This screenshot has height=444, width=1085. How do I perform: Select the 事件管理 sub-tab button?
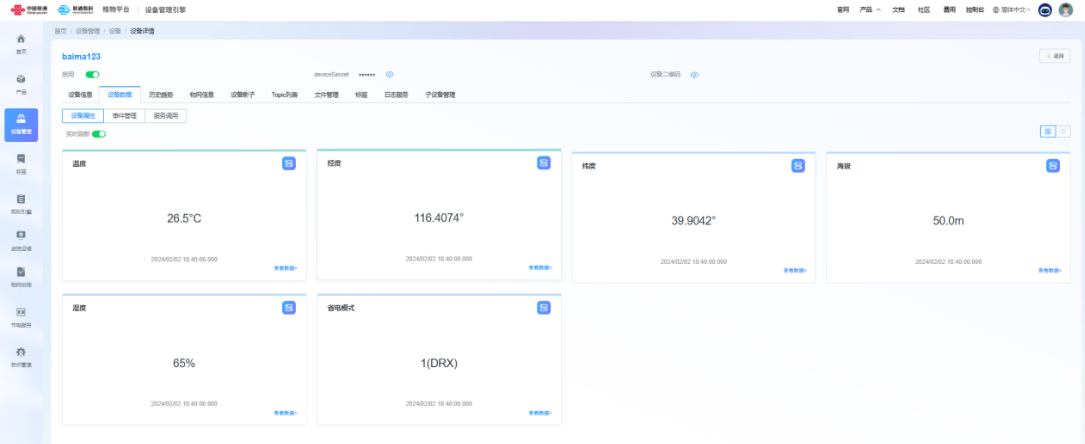pyautogui.click(x=125, y=115)
